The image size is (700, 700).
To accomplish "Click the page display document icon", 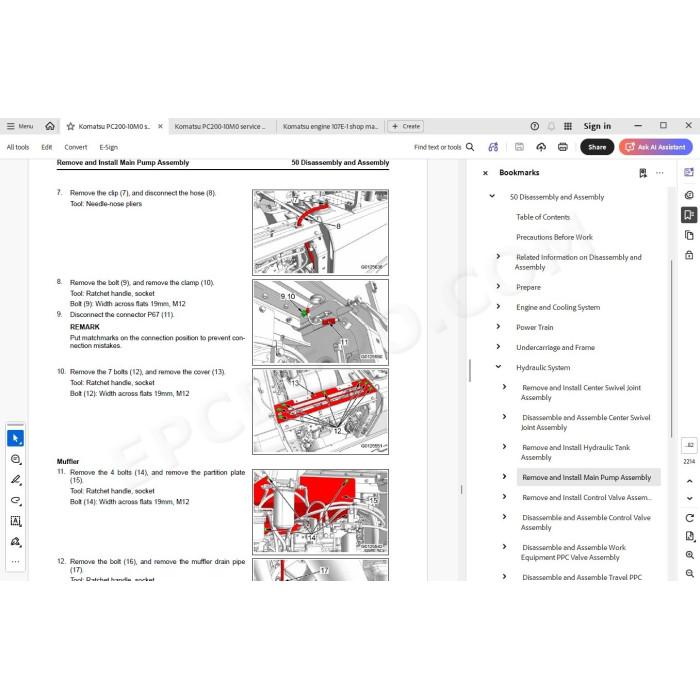I will 689,536.
